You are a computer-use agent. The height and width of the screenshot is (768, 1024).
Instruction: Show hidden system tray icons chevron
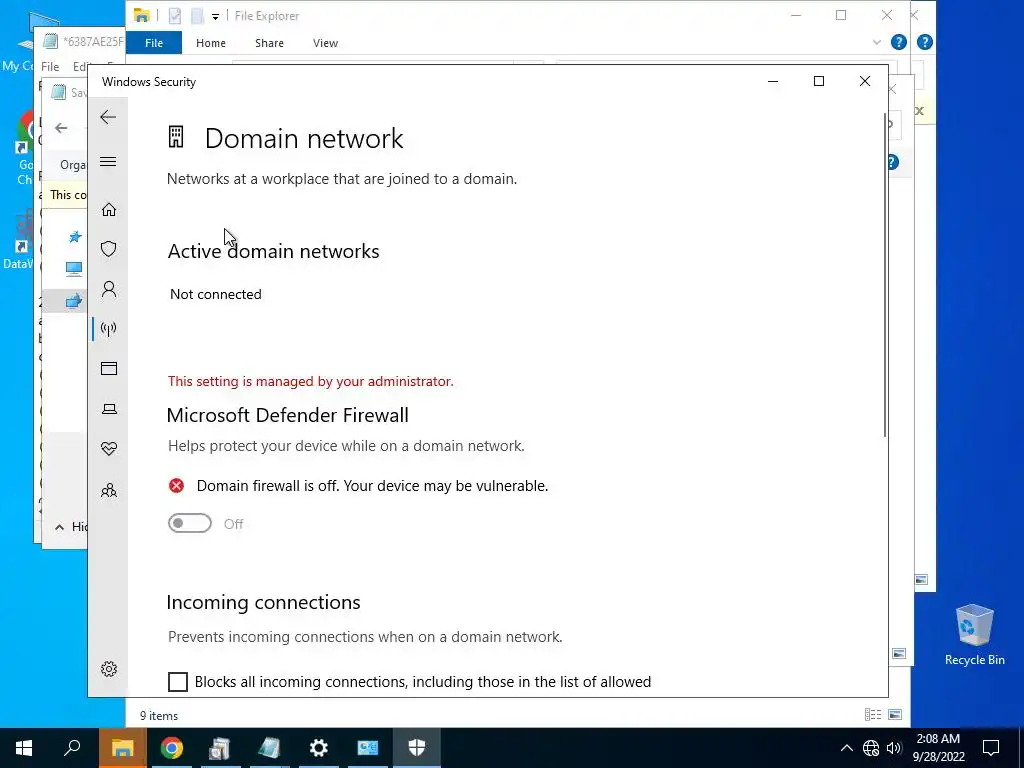point(846,748)
